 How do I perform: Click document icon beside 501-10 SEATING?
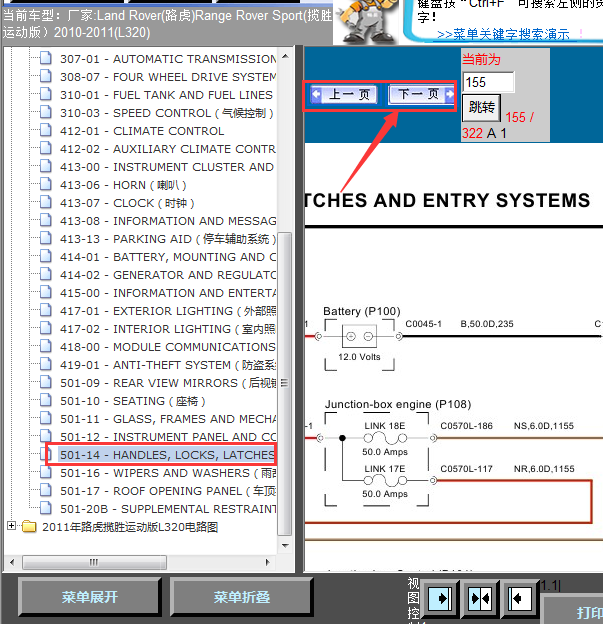click(46, 400)
